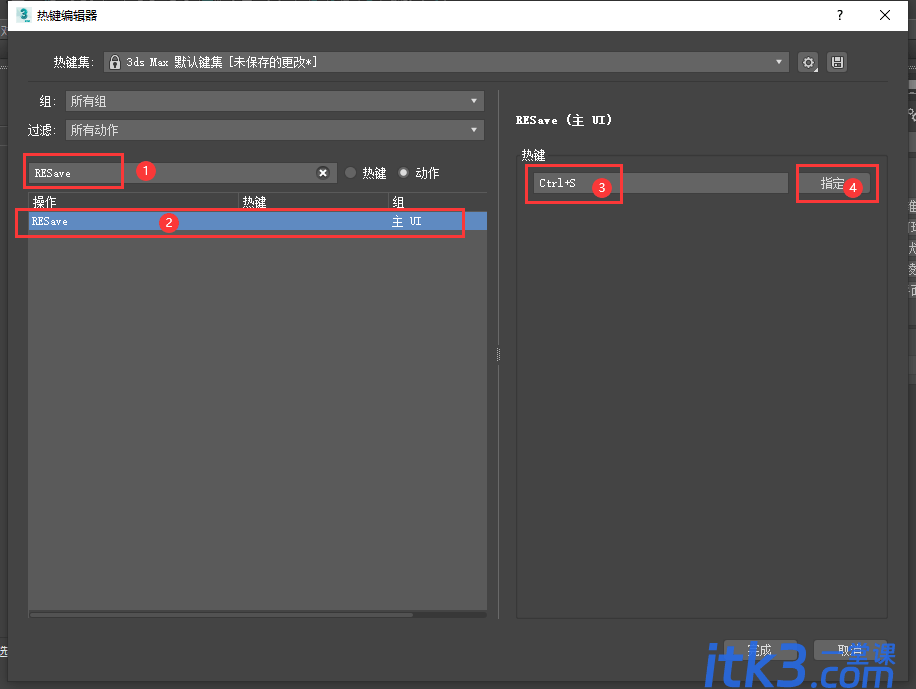Screen dimensions: 916x689
Task: Open hotkey set settings gear
Action: [x=809, y=63]
